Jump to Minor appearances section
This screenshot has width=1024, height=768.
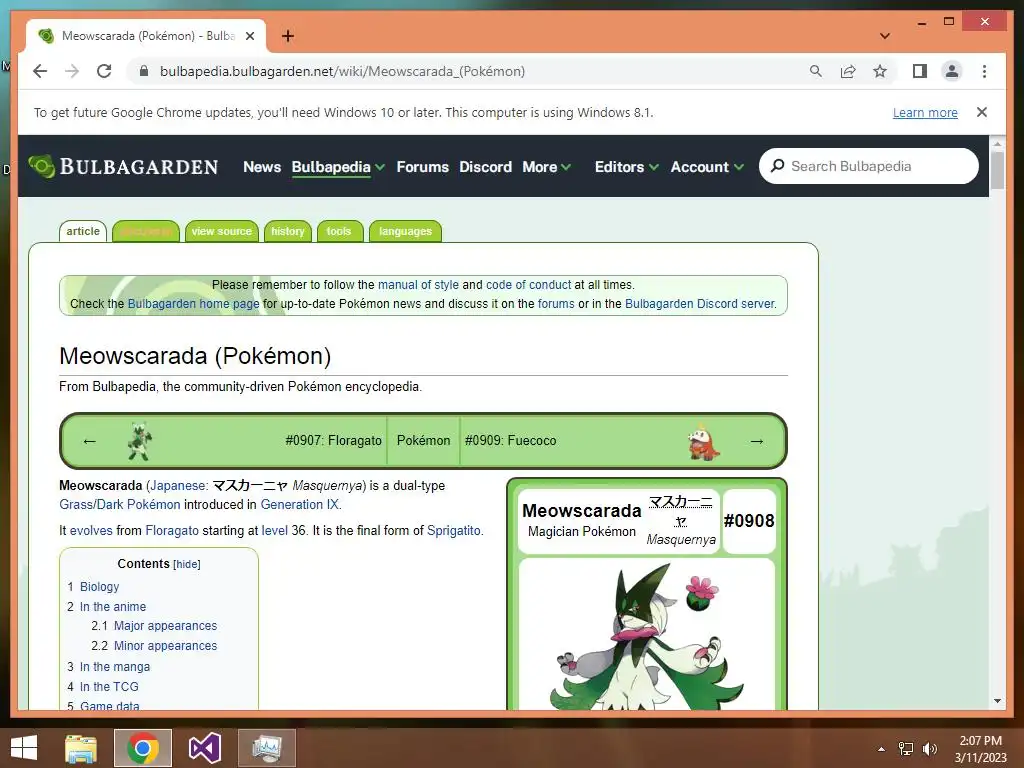[x=165, y=645]
